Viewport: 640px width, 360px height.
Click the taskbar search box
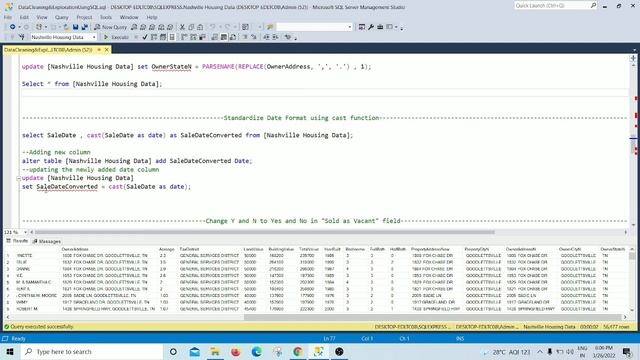[x=91, y=351]
